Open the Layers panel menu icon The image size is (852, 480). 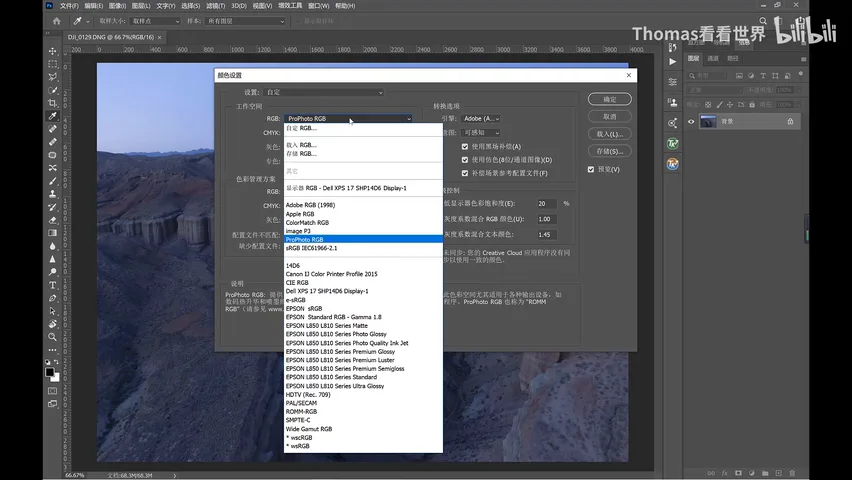click(x=803, y=59)
